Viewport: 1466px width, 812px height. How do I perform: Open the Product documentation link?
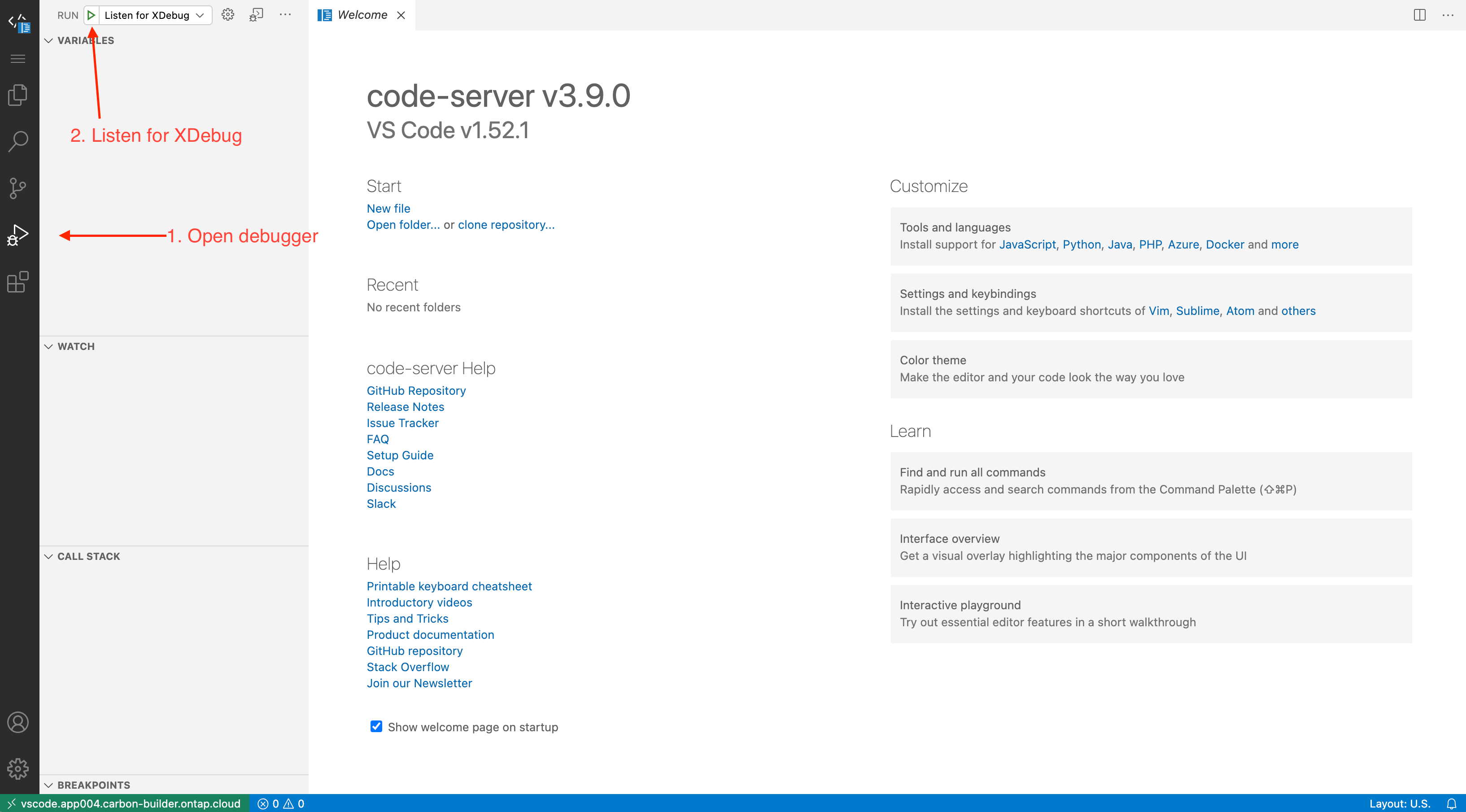pos(430,635)
